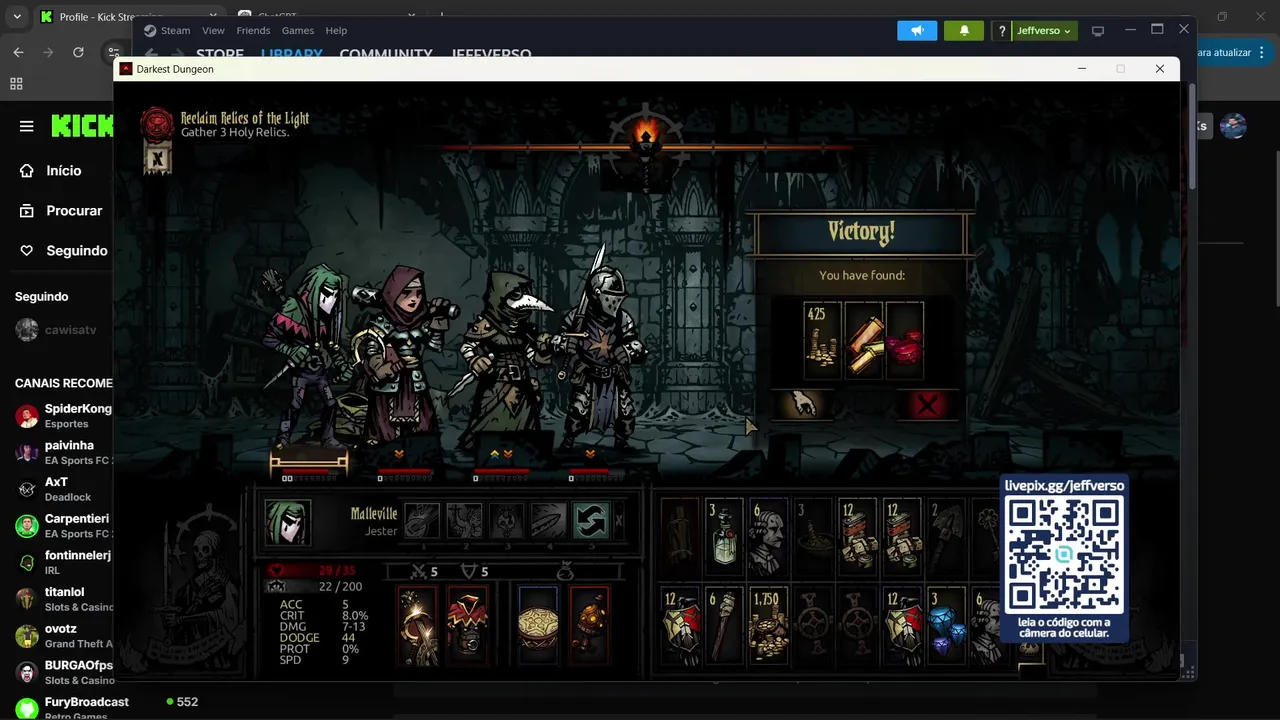Image resolution: width=1280 pixels, height=720 pixels.
Task: Dismiss loot with the red X button
Action: (927, 405)
